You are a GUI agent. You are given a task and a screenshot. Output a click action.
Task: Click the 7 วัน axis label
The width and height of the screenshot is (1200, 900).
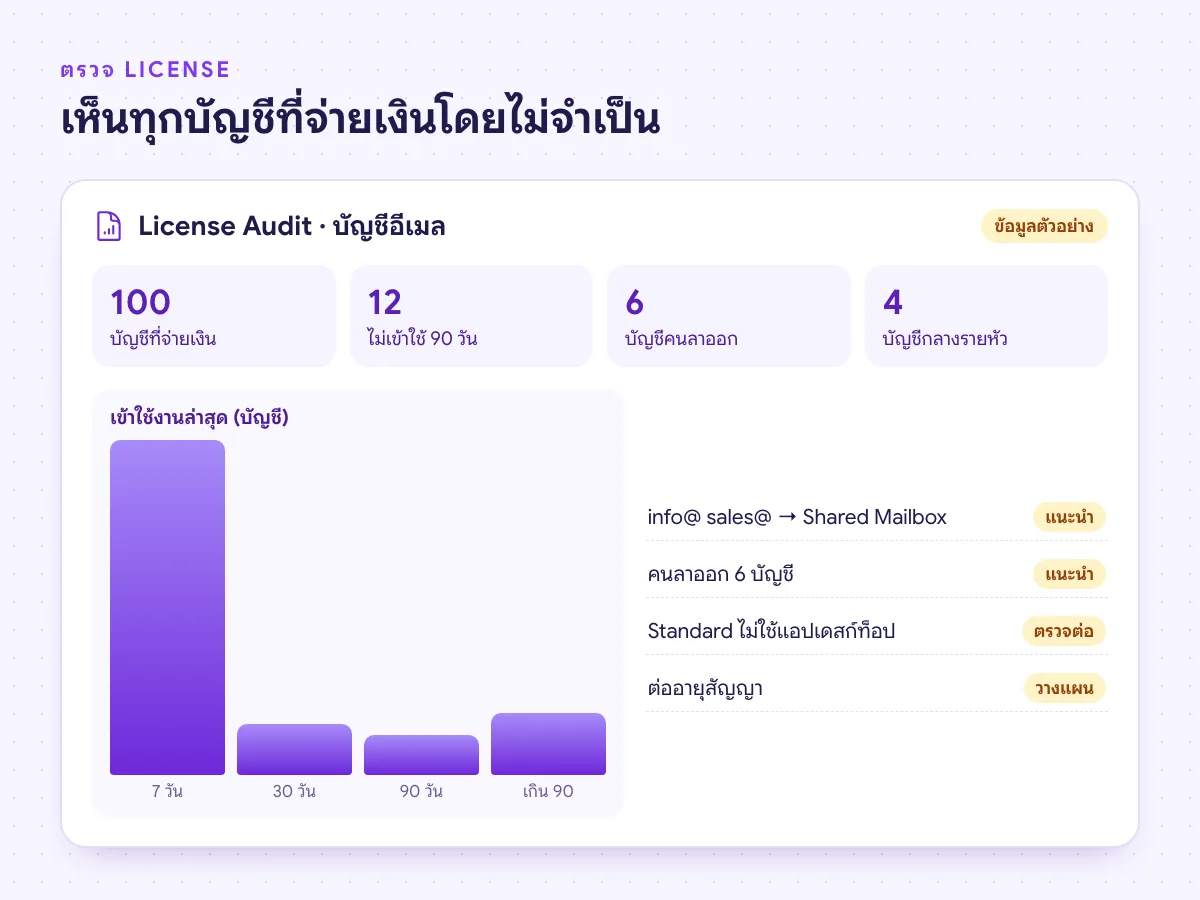point(167,791)
